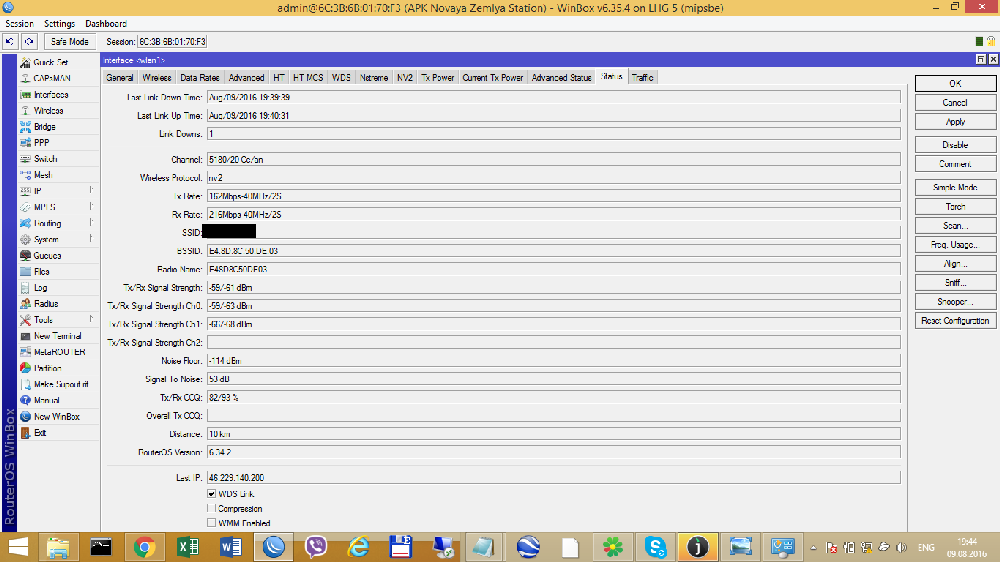Click the Scan... button
Screen dimensions: 1000x562
click(955, 226)
